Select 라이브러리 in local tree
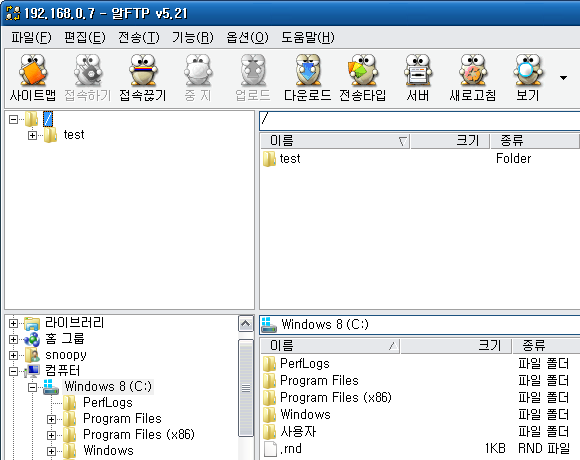580x460 pixels. [x=74, y=323]
